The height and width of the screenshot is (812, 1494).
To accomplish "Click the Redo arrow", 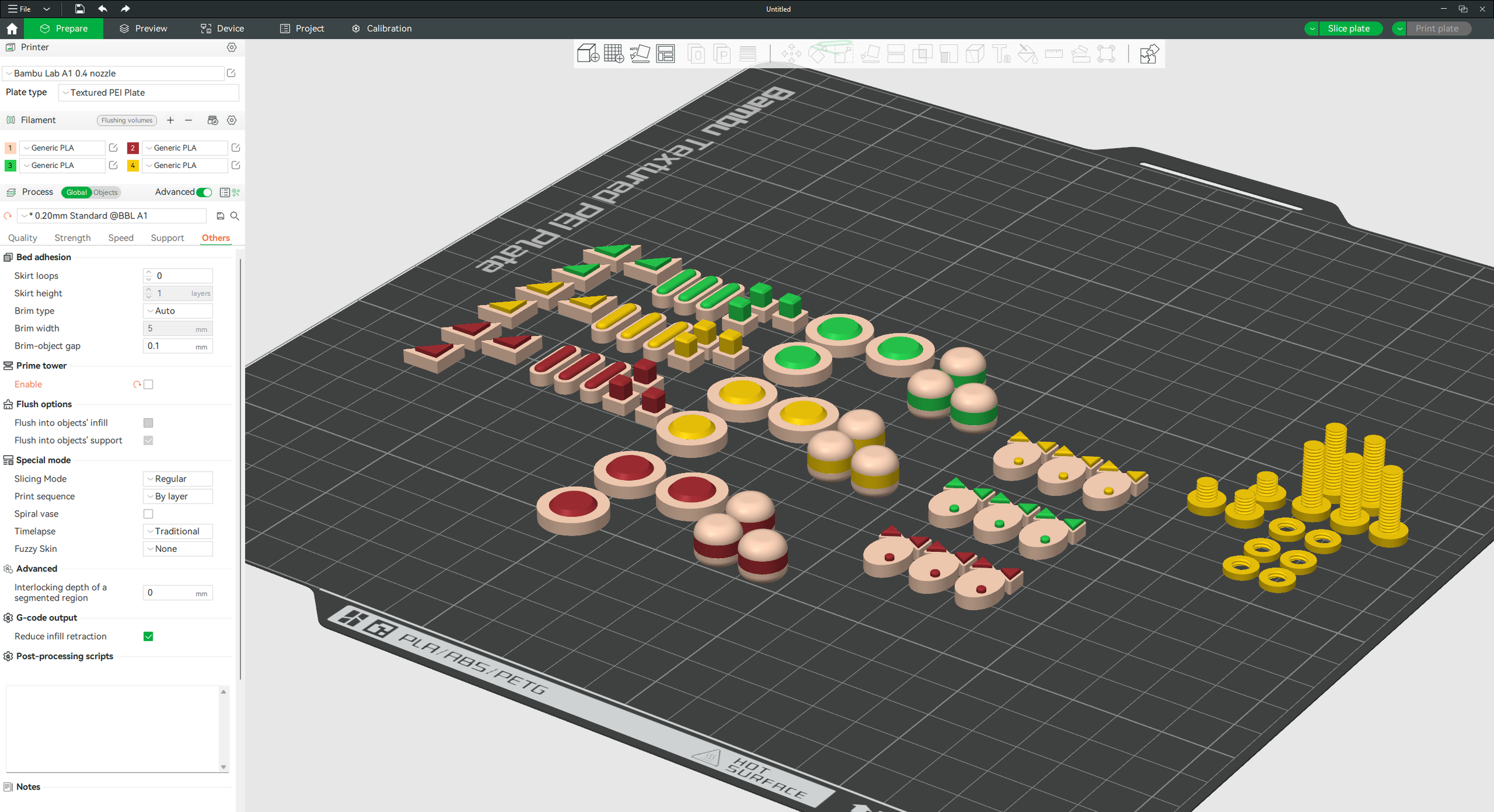I will (x=125, y=9).
